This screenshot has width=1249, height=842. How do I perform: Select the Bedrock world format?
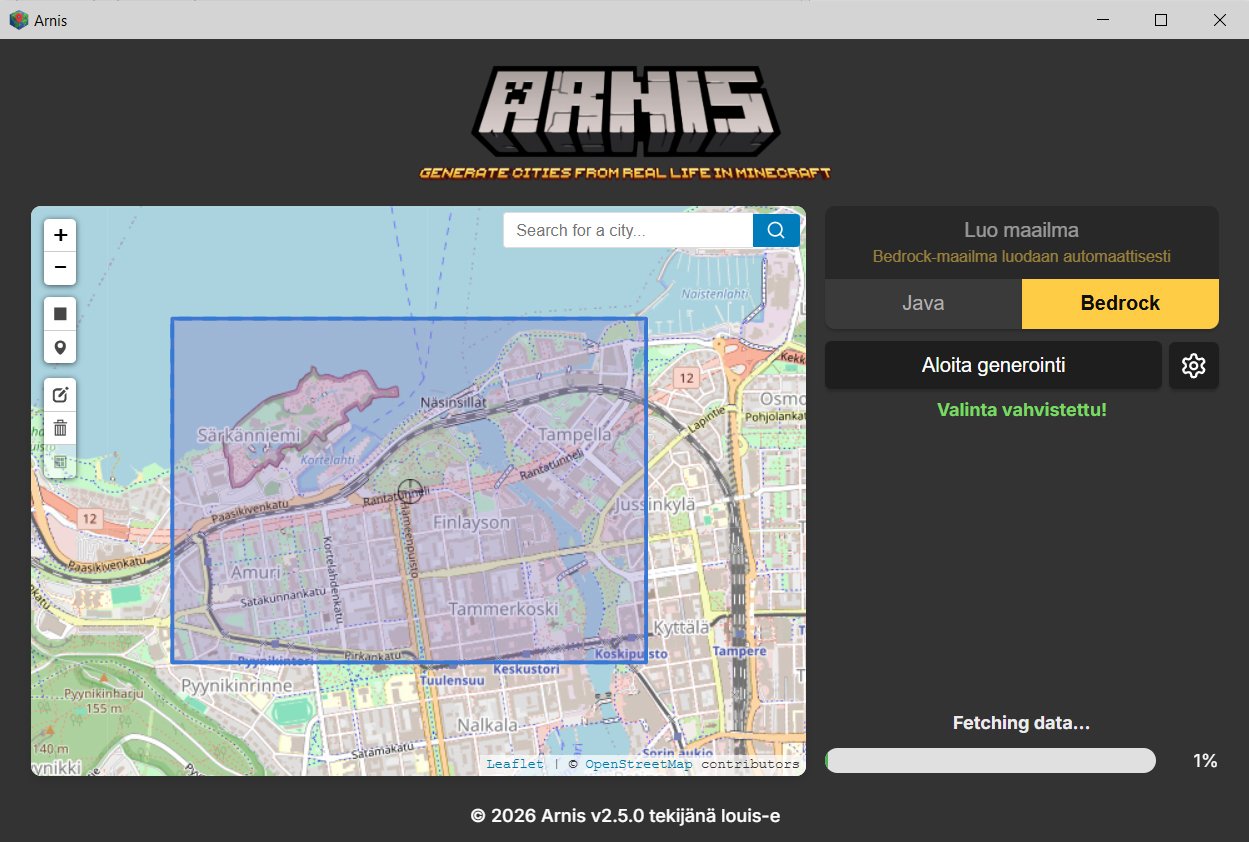click(1119, 304)
